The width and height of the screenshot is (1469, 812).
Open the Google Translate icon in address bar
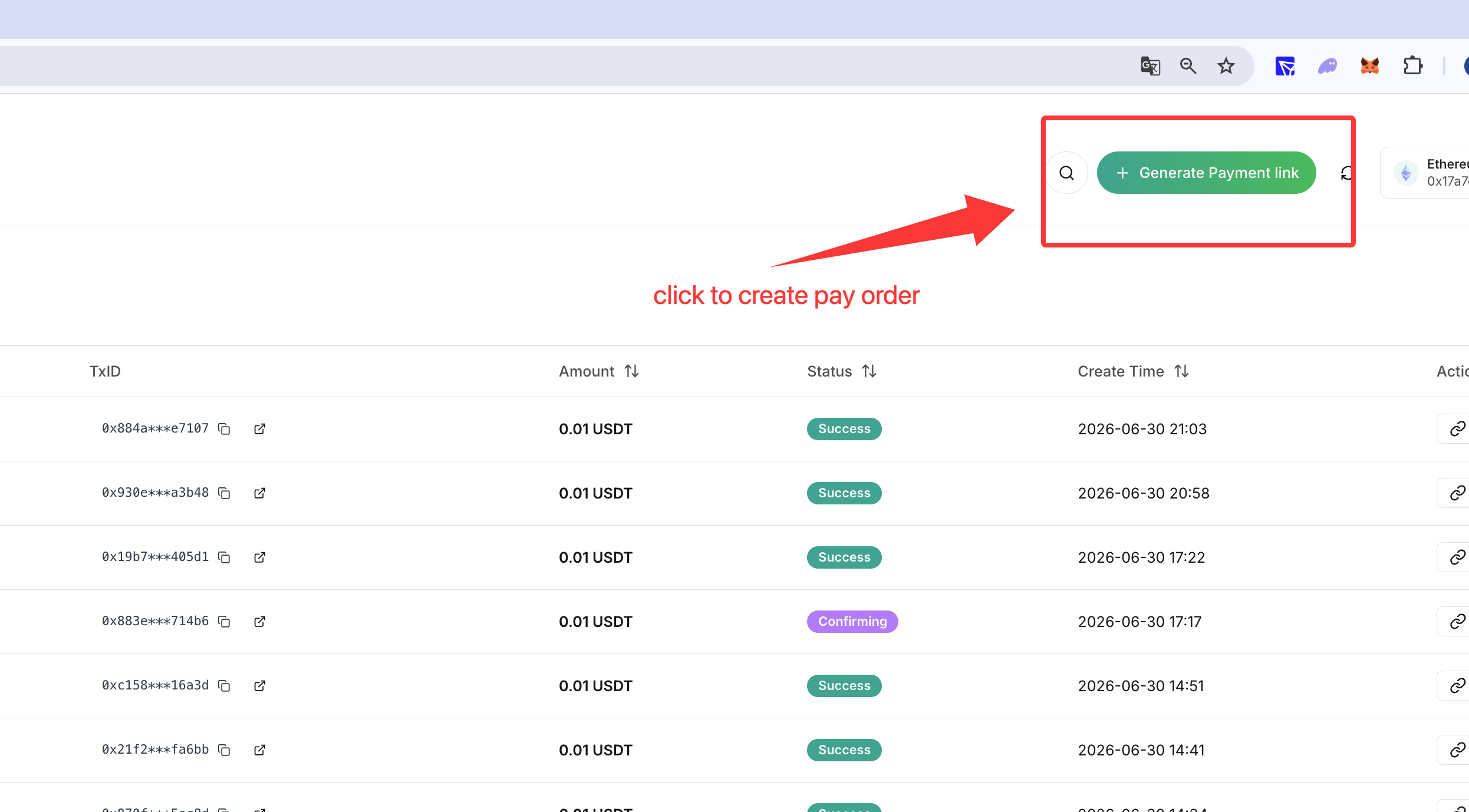1150,66
